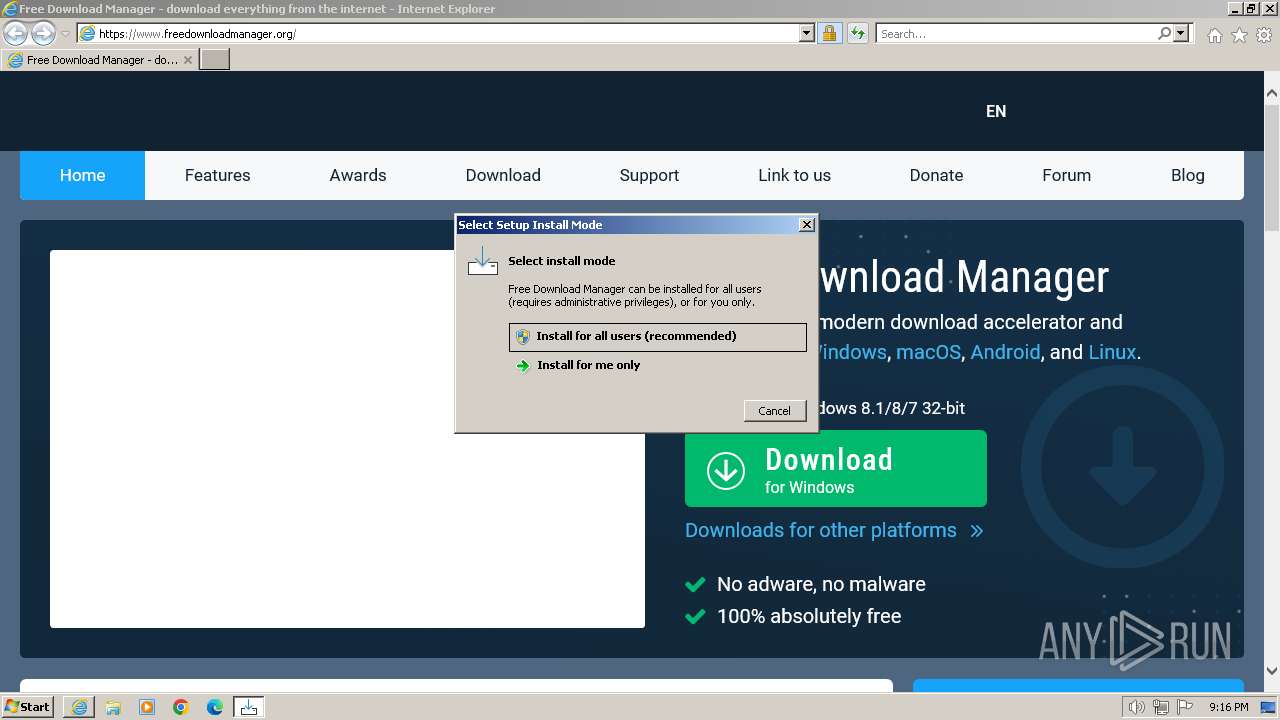
Task: Click the browser Forward arrow button
Action: click(43, 33)
